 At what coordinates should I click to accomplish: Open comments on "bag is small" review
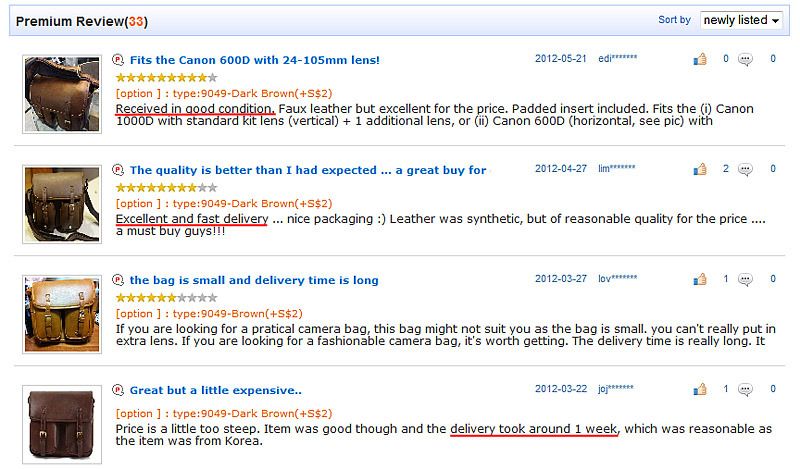tap(745, 279)
